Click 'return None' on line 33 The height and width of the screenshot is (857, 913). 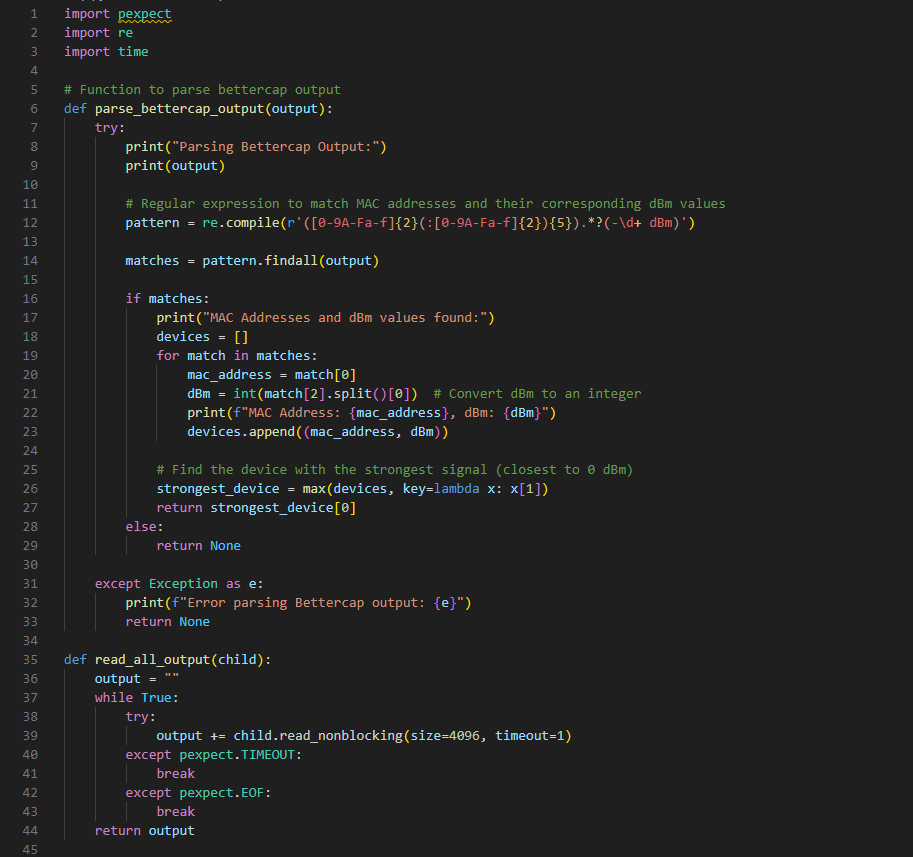point(168,622)
